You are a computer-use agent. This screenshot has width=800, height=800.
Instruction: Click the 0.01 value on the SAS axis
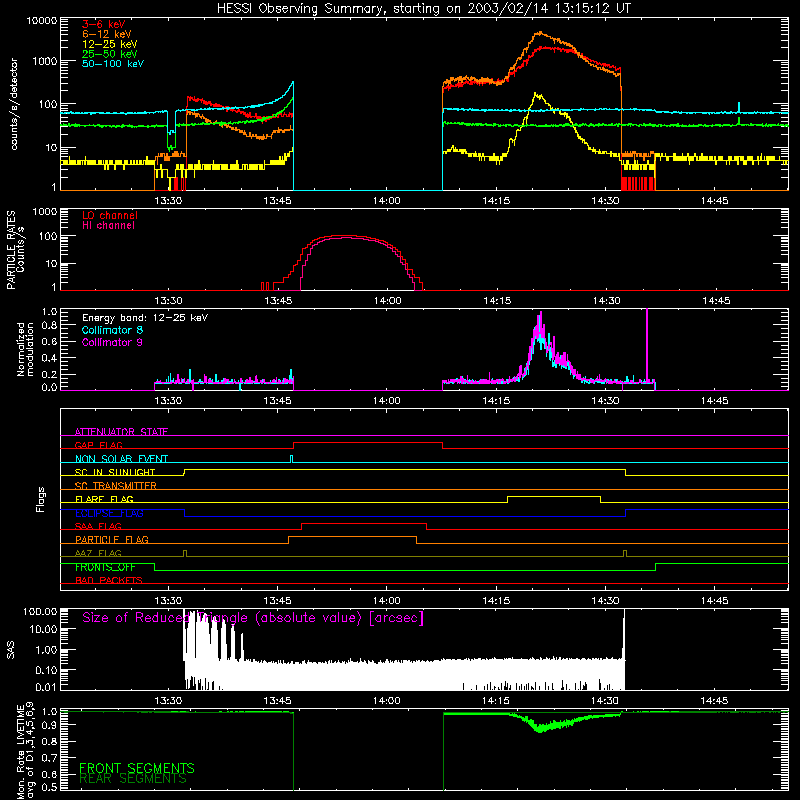46,687
